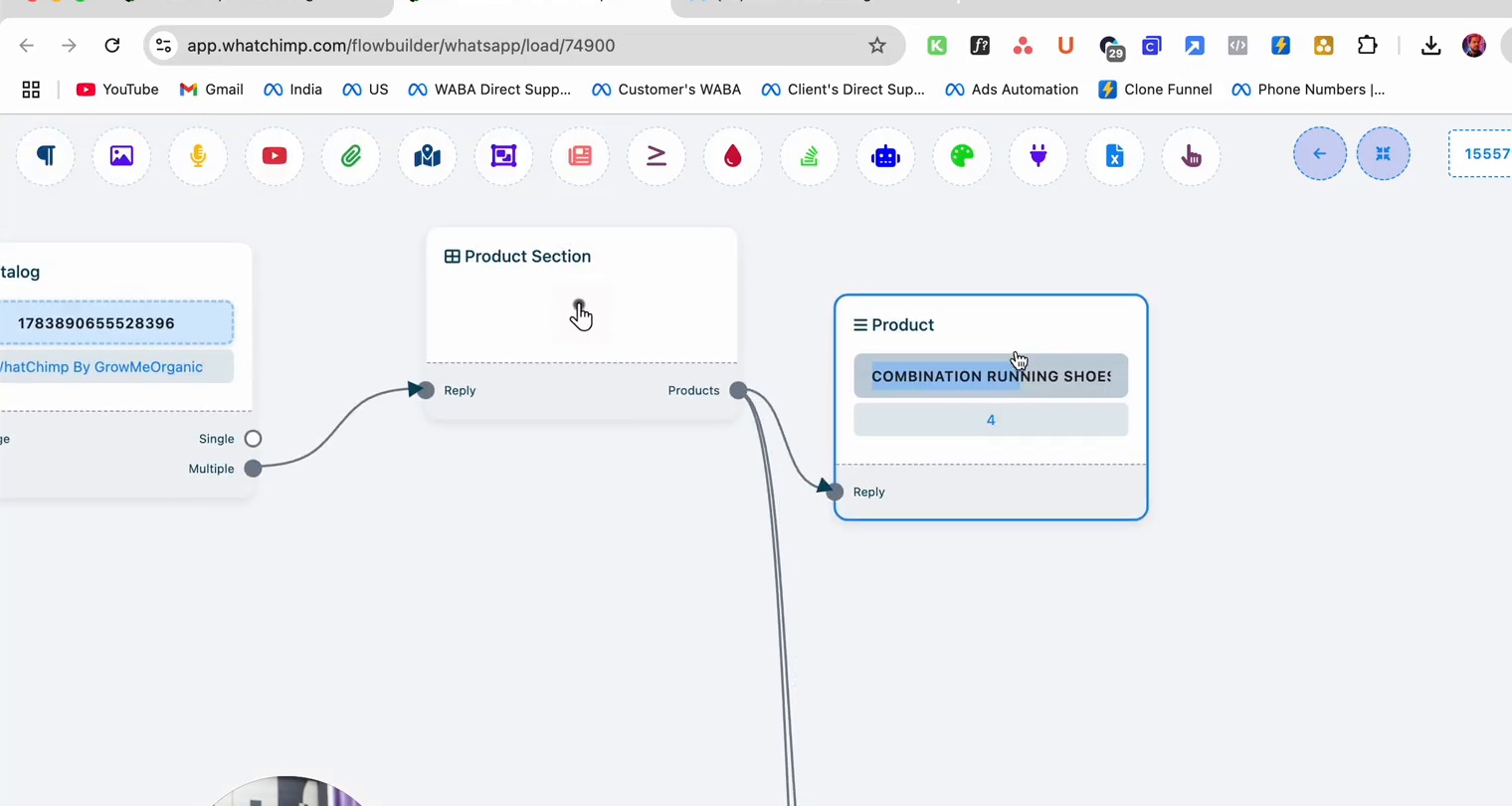Click the COMBINATION RUNNING SHOES field
The image size is (1512, 806).
[x=991, y=376]
